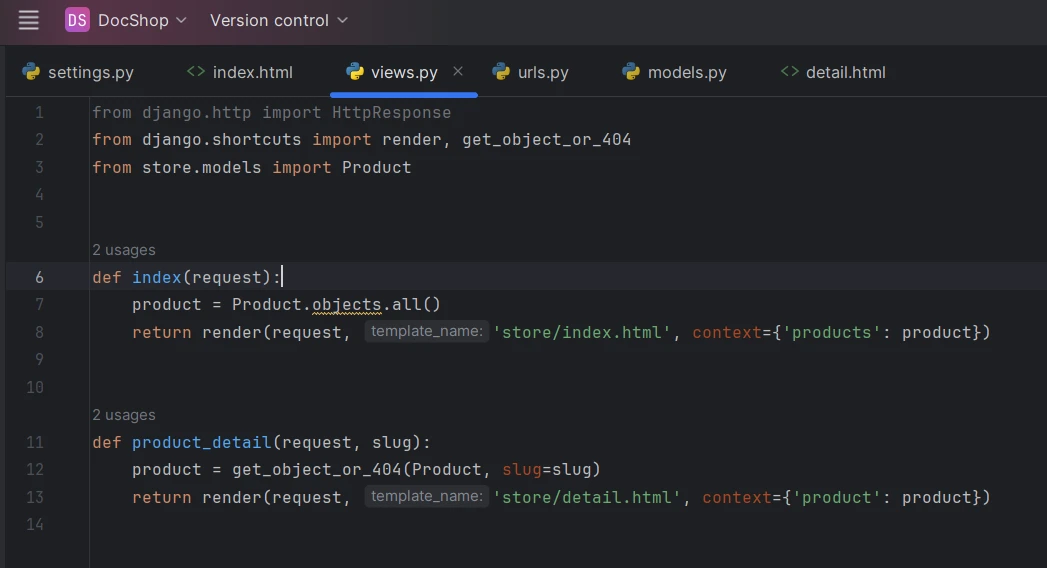Switch to the index.html tab

pyautogui.click(x=252, y=72)
